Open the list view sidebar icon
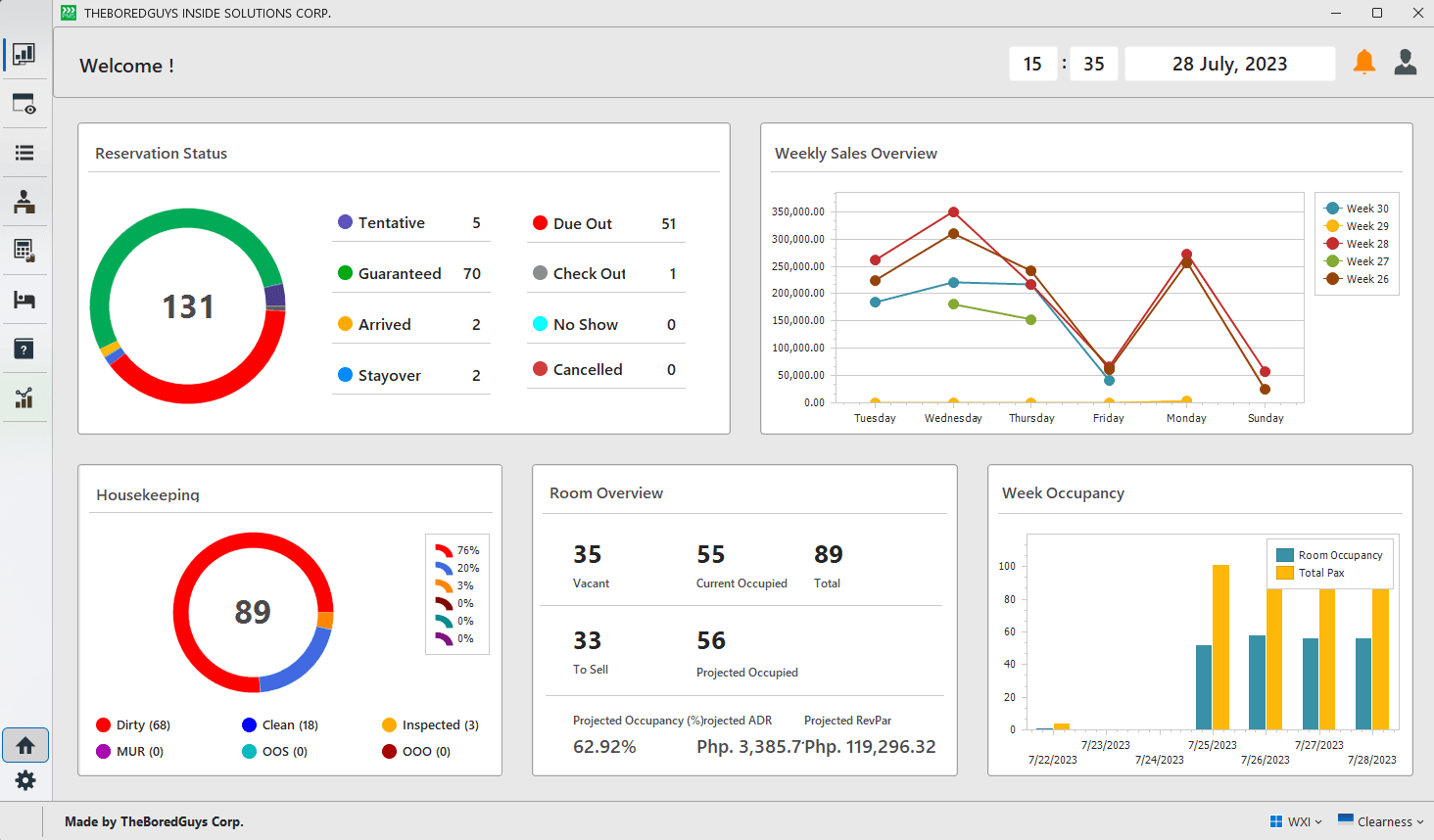This screenshot has height=840, width=1434. click(x=24, y=153)
